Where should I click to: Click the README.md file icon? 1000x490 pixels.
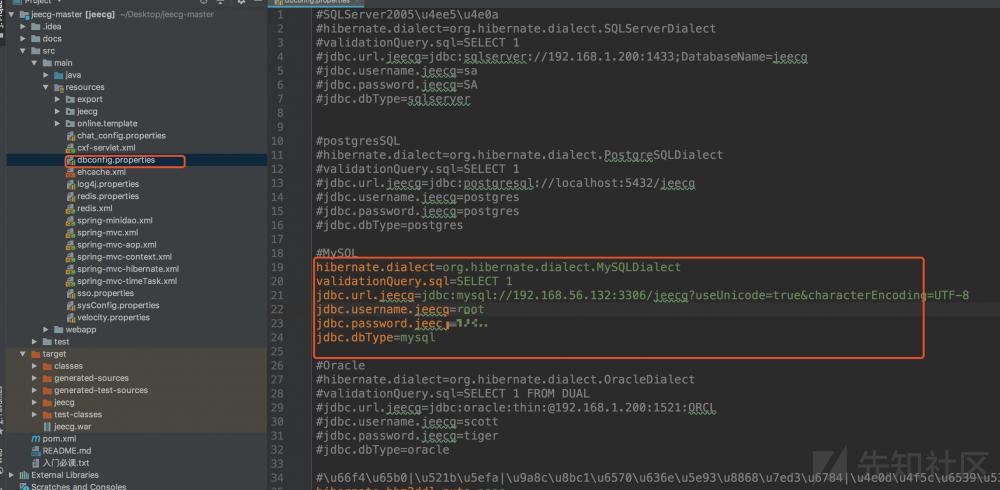pos(36,450)
